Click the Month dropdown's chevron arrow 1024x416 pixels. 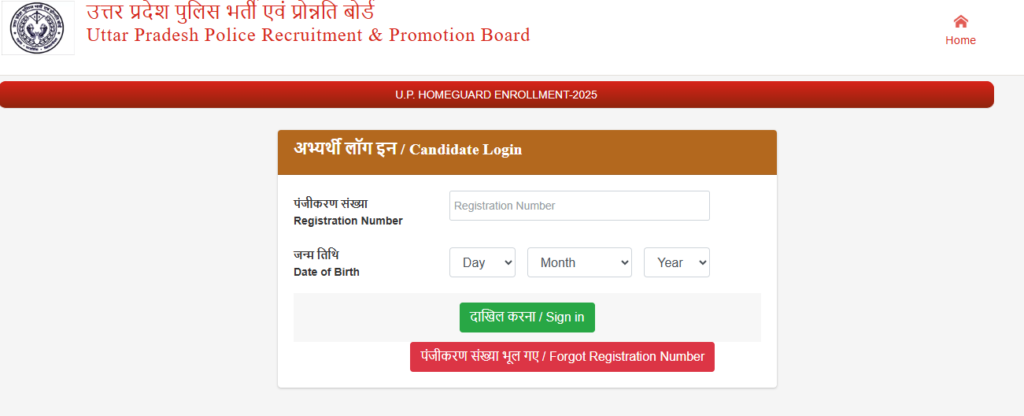[x=624, y=262]
